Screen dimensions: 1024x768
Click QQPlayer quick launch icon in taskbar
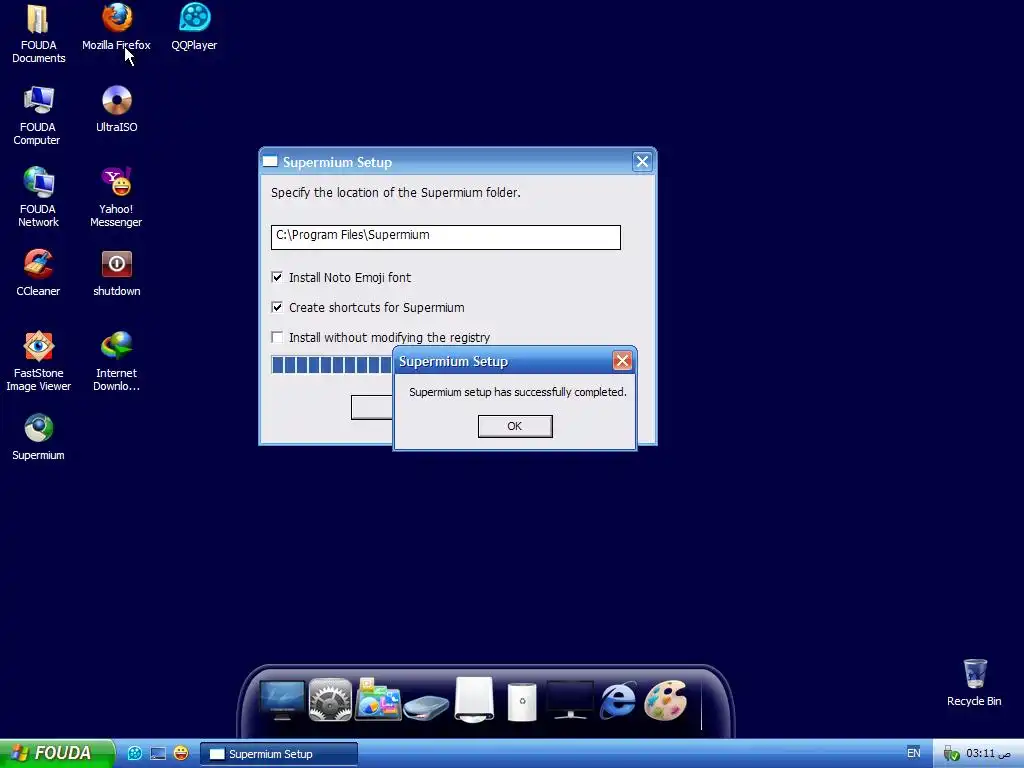[135, 754]
